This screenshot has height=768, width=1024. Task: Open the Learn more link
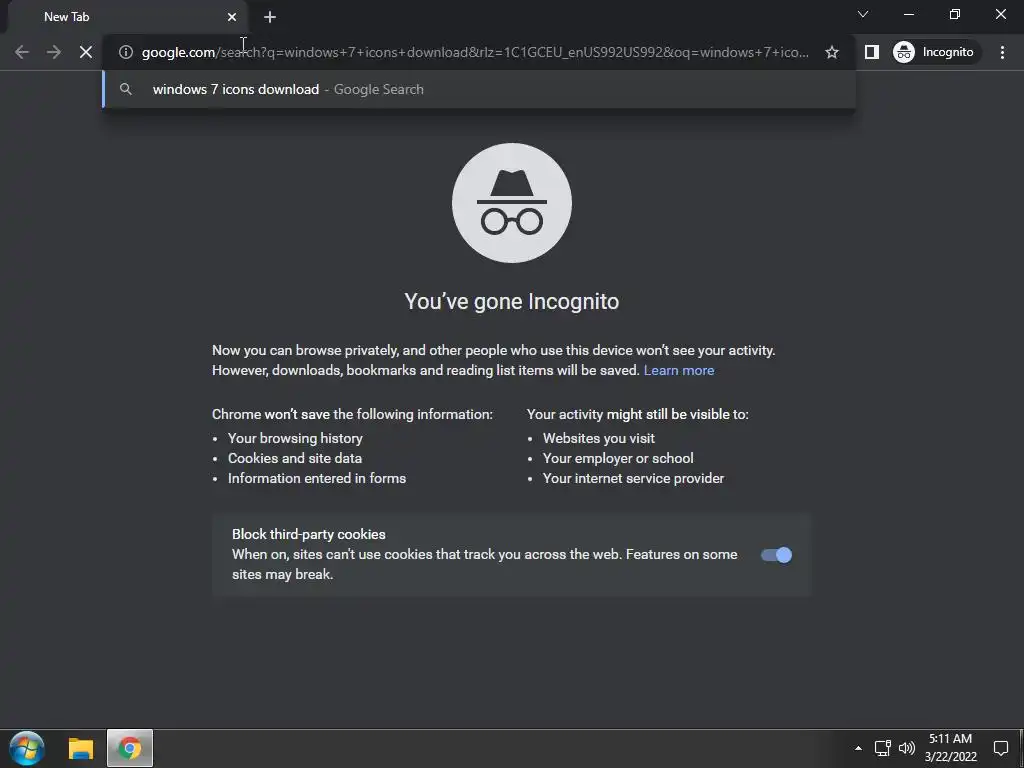679,370
